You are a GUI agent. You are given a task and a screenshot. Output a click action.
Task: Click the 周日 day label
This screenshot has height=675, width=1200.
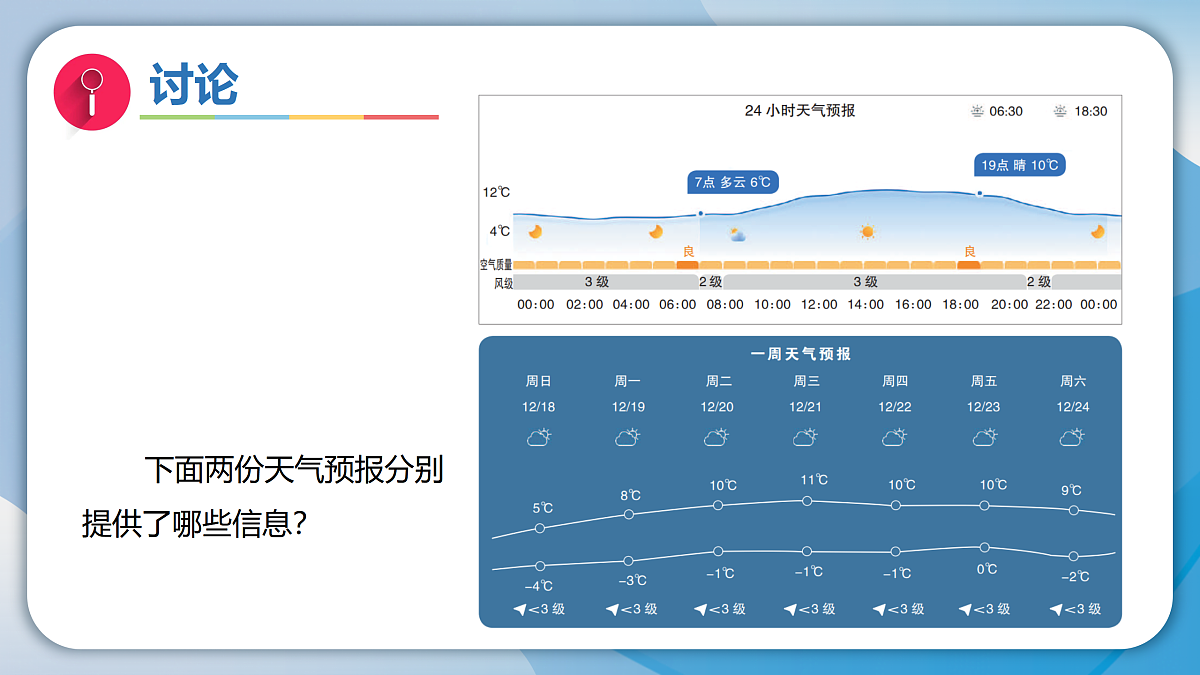[539, 381]
